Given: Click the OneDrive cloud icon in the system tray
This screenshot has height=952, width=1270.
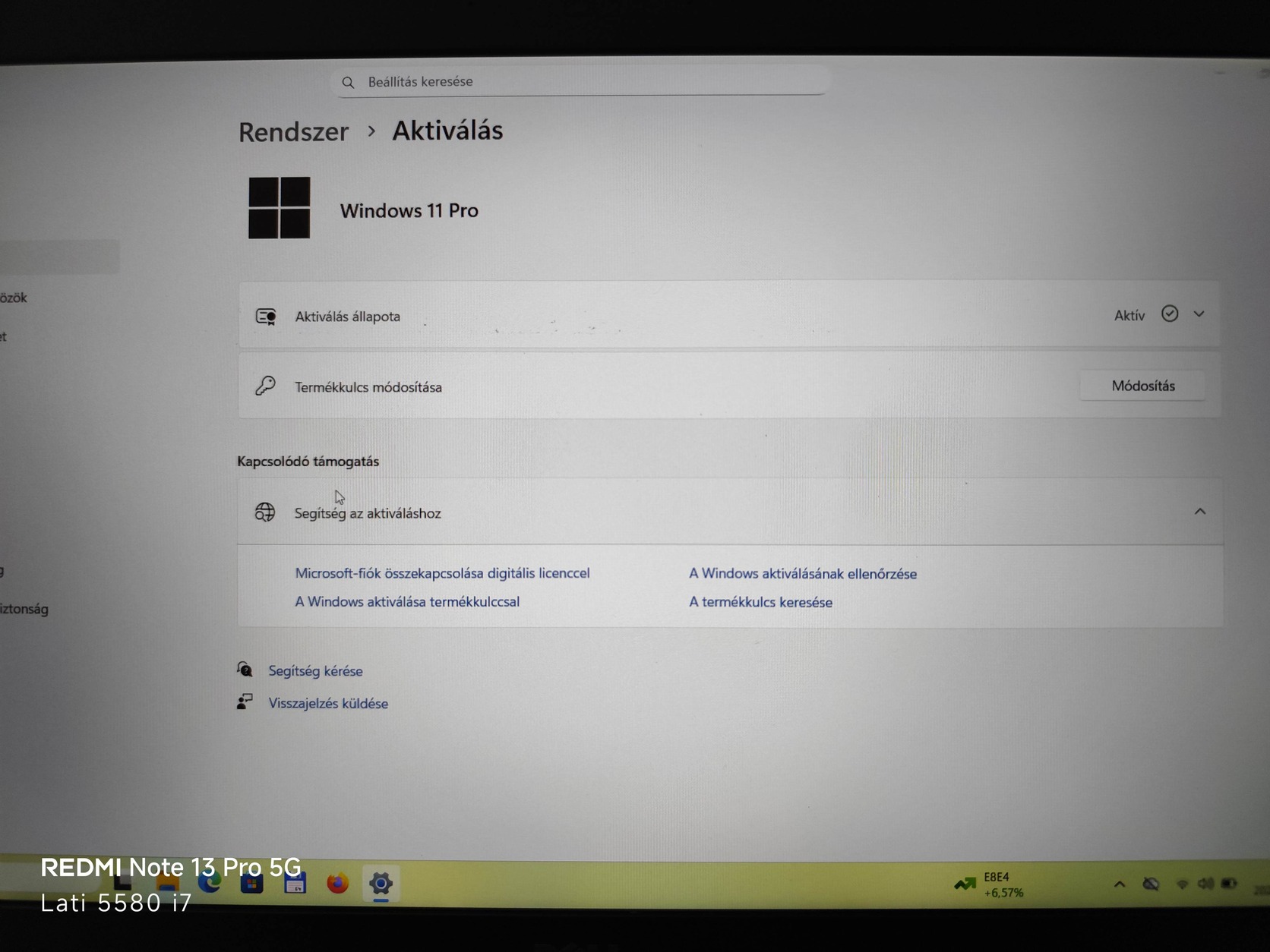Looking at the screenshot, I should (x=1151, y=884).
